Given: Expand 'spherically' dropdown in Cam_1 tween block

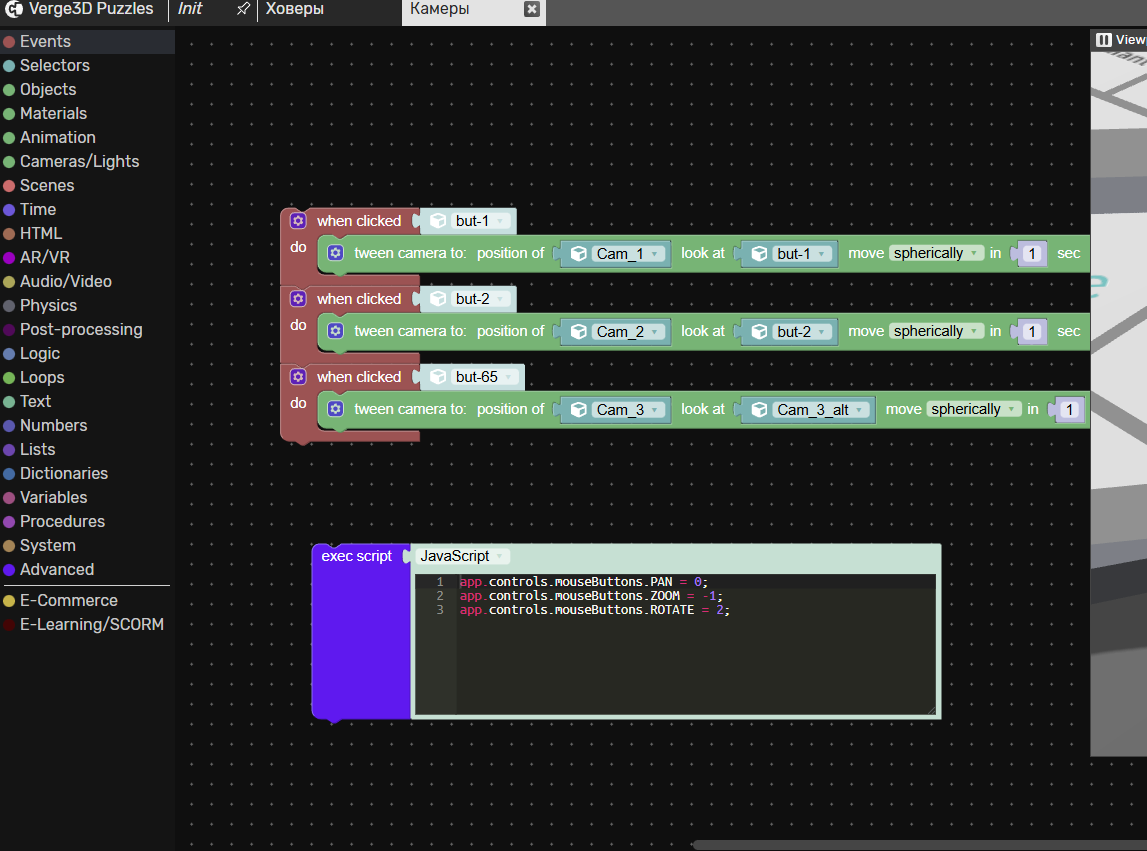Looking at the screenshot, I should point(935,253).
